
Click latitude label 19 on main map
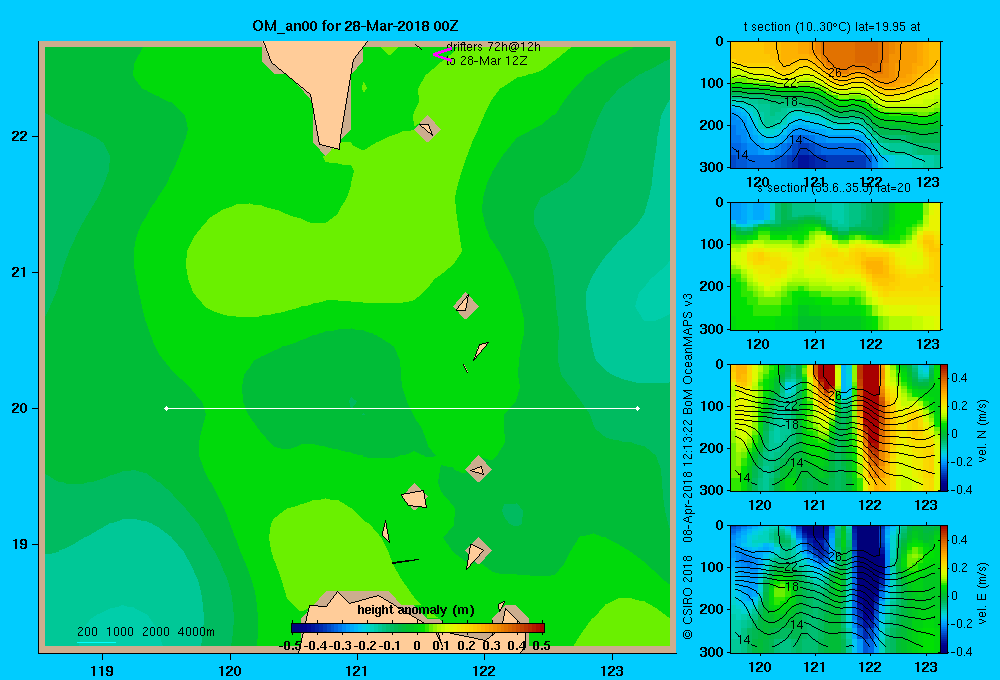coord(20,544)
